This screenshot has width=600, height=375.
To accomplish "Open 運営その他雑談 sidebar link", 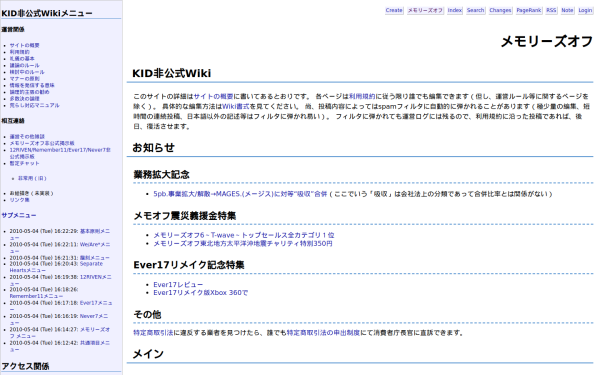I will tap(27, 137).
